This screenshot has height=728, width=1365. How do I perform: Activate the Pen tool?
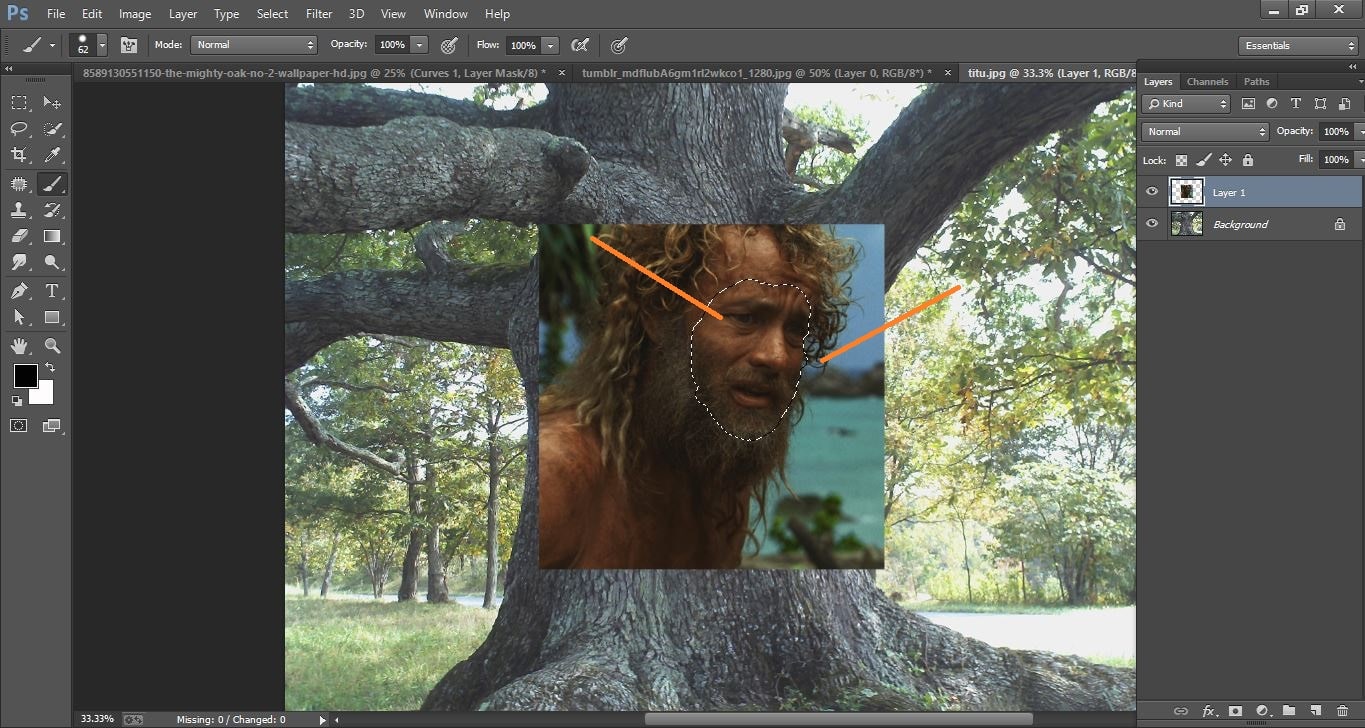tap(18, 291)
